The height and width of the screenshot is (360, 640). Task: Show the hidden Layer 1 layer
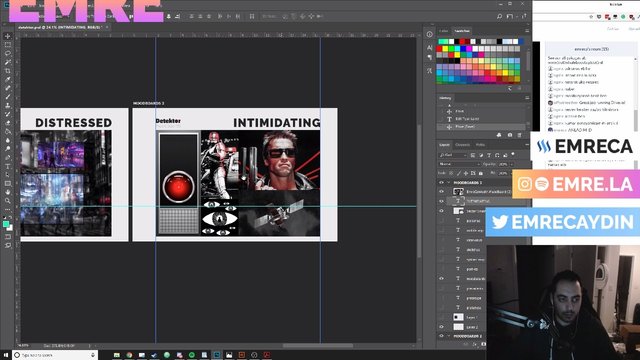tap(441, 317)
